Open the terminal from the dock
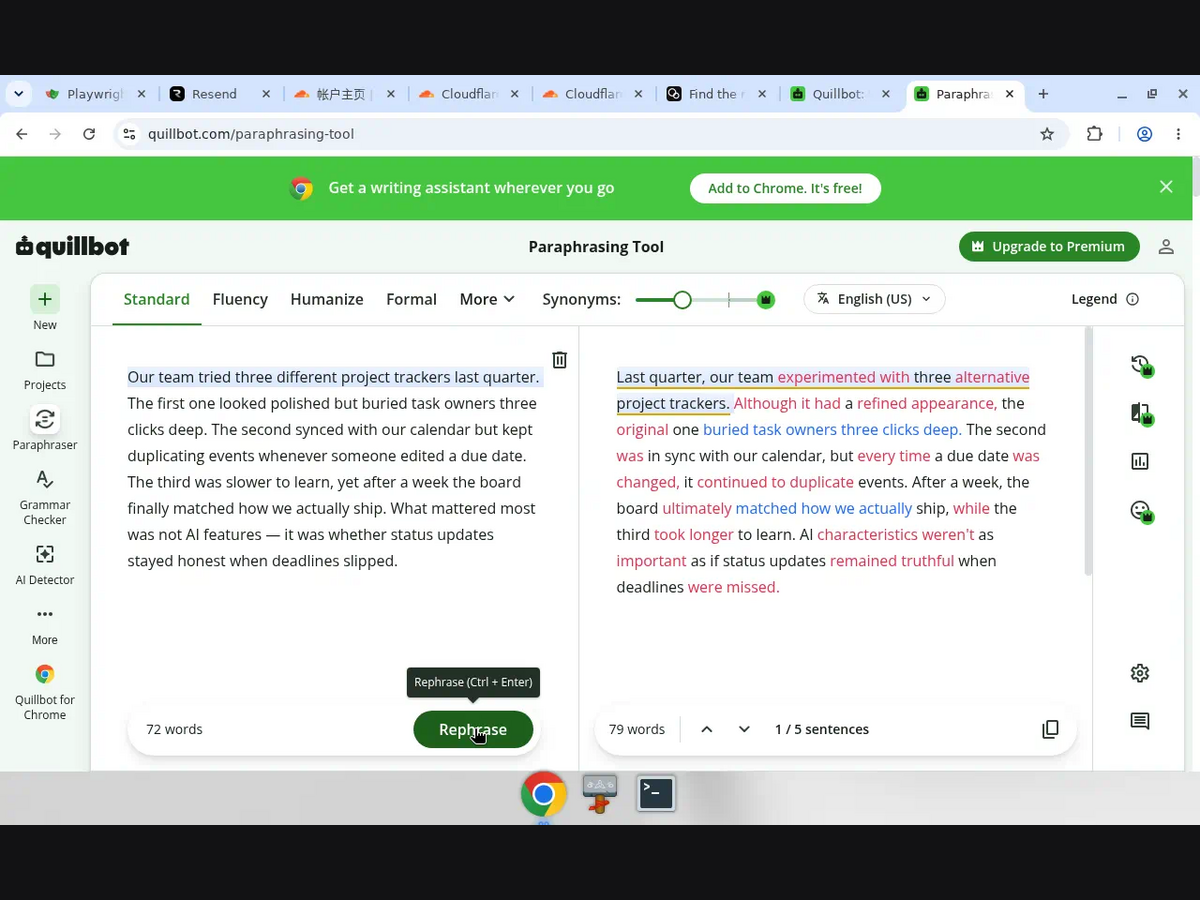The width and height of the screenshot is (1200, 900). click(656, 794)
